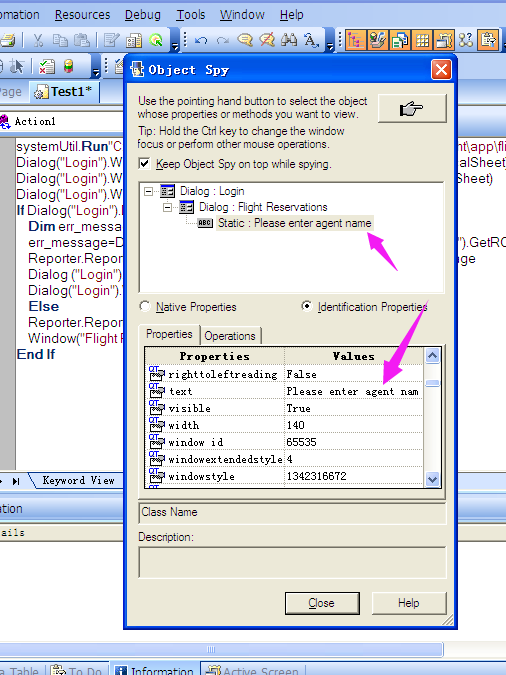
Task: Open the Debug menu
Action: click(x=143, y=15)
